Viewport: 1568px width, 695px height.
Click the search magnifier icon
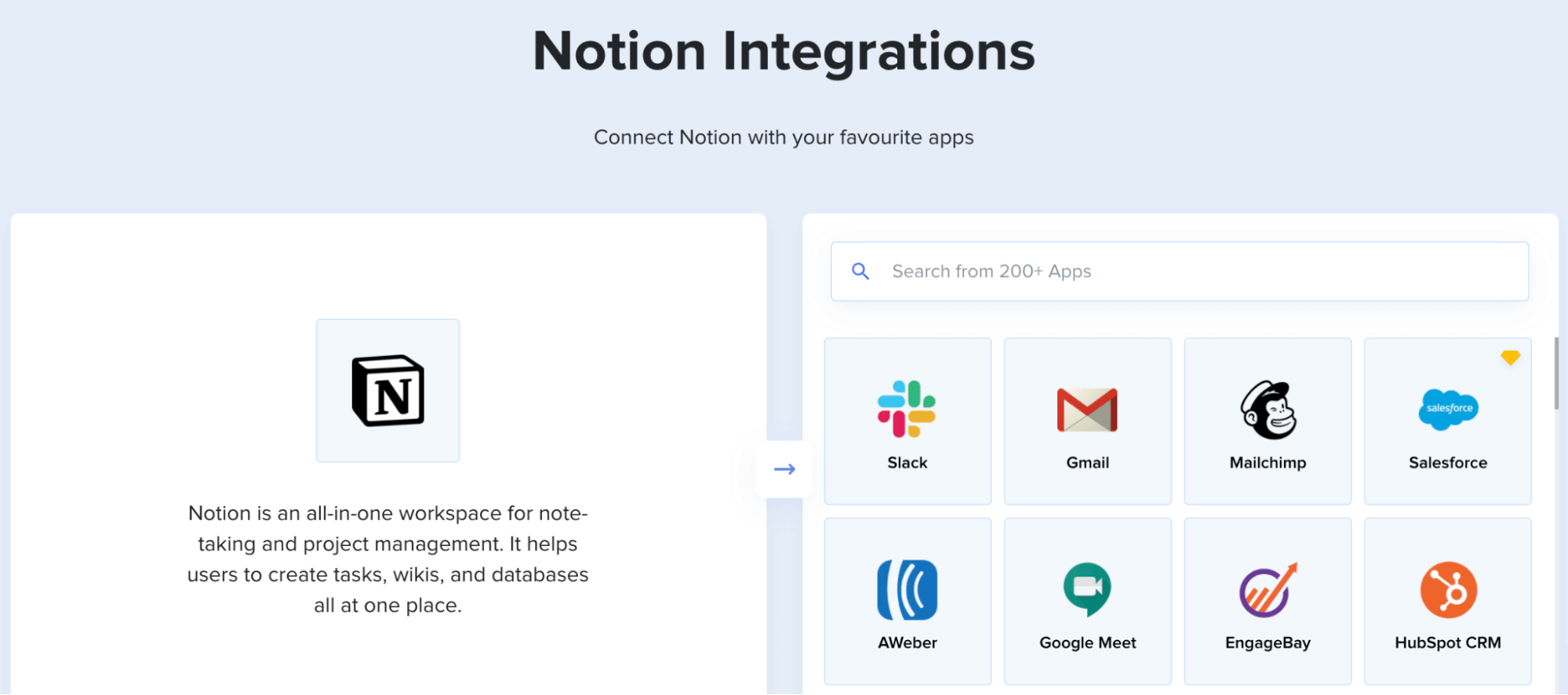(860, 271)
